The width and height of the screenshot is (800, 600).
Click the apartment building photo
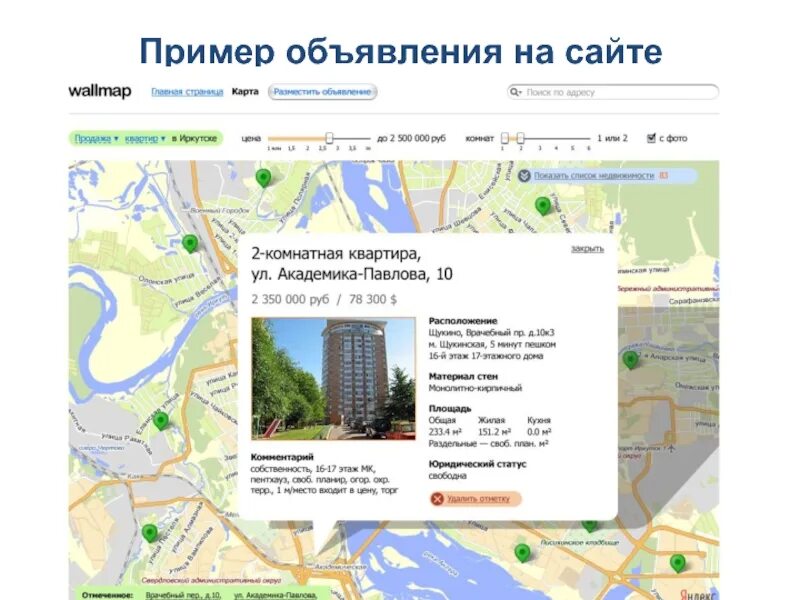point(333,379)
